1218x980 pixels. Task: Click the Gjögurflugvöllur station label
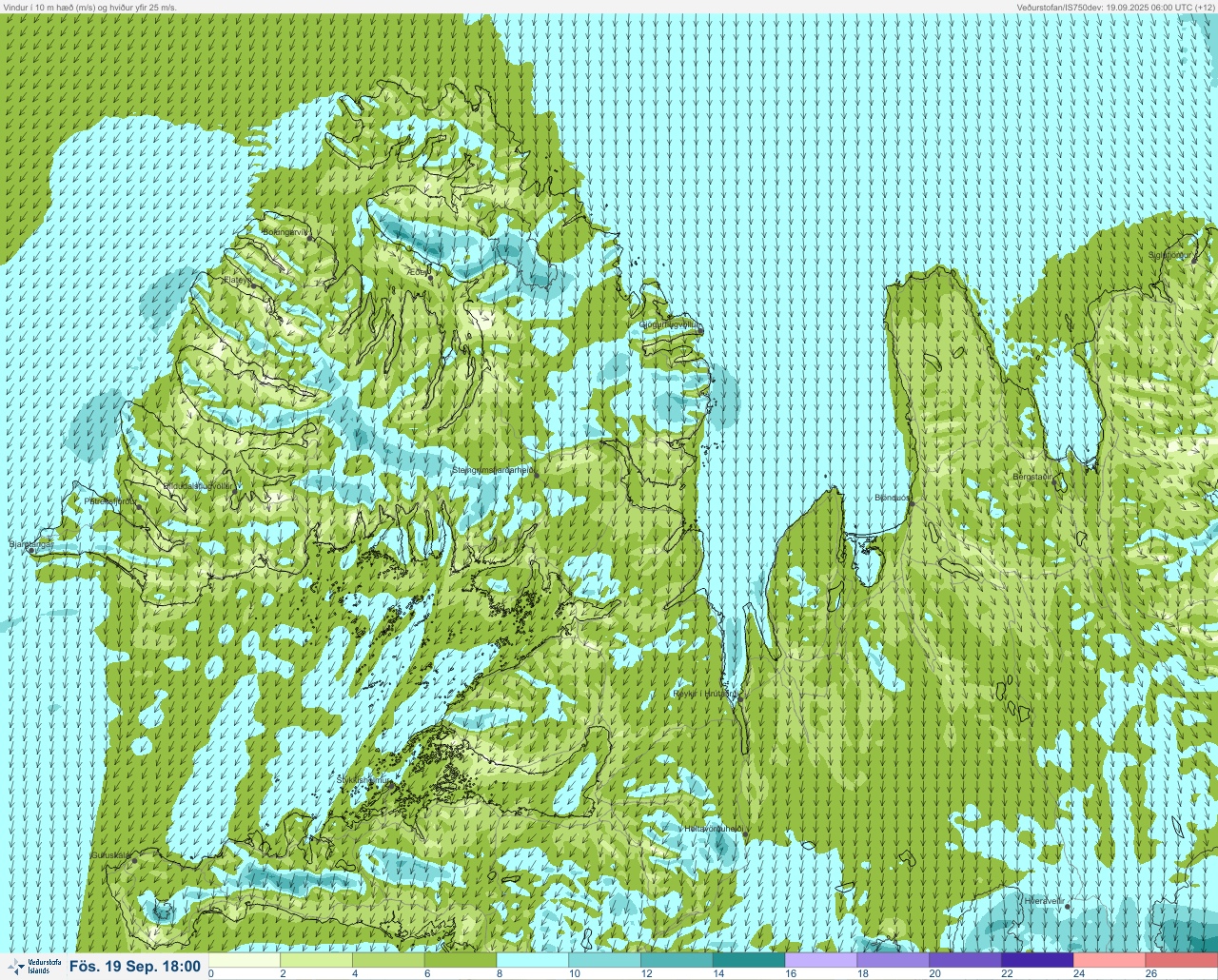669,324
